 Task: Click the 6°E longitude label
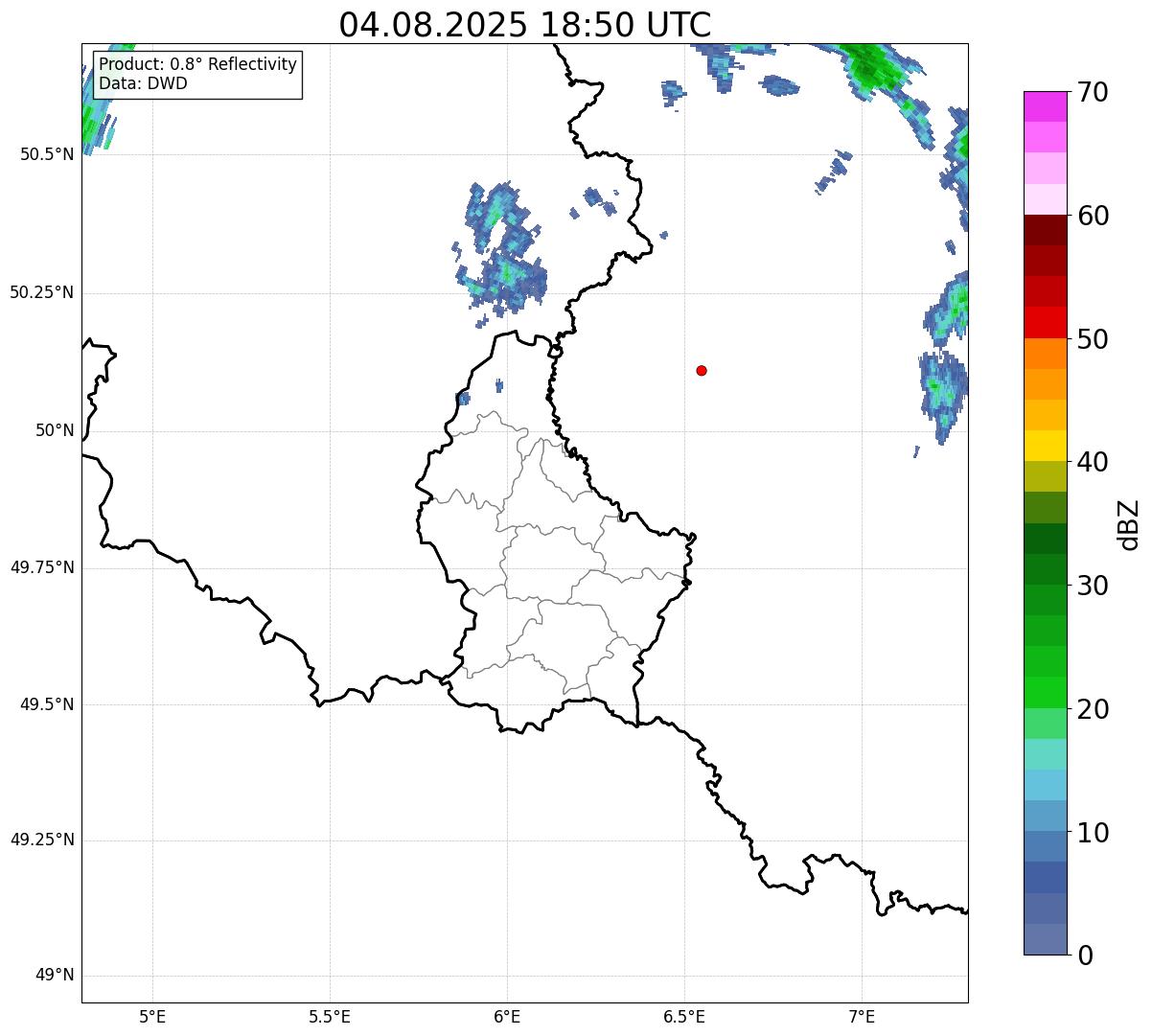coord(507,1016)
